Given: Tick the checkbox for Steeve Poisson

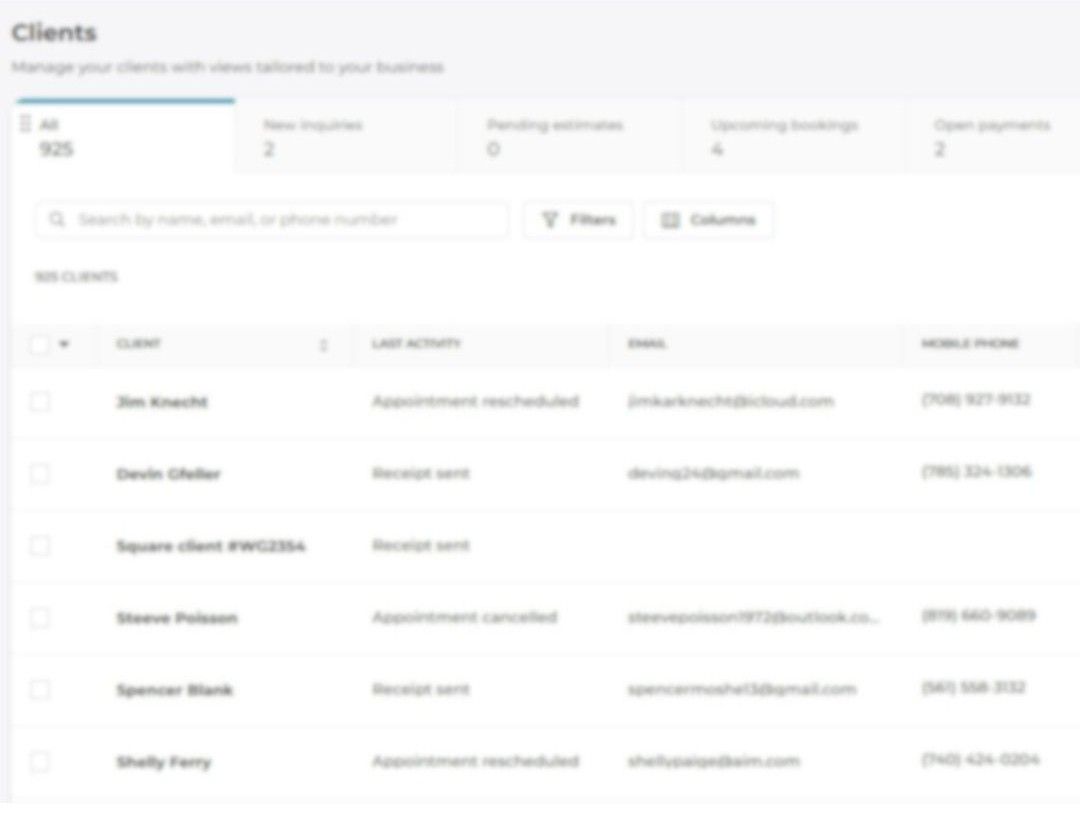Looking at the screenshot, I should [39, 618].
